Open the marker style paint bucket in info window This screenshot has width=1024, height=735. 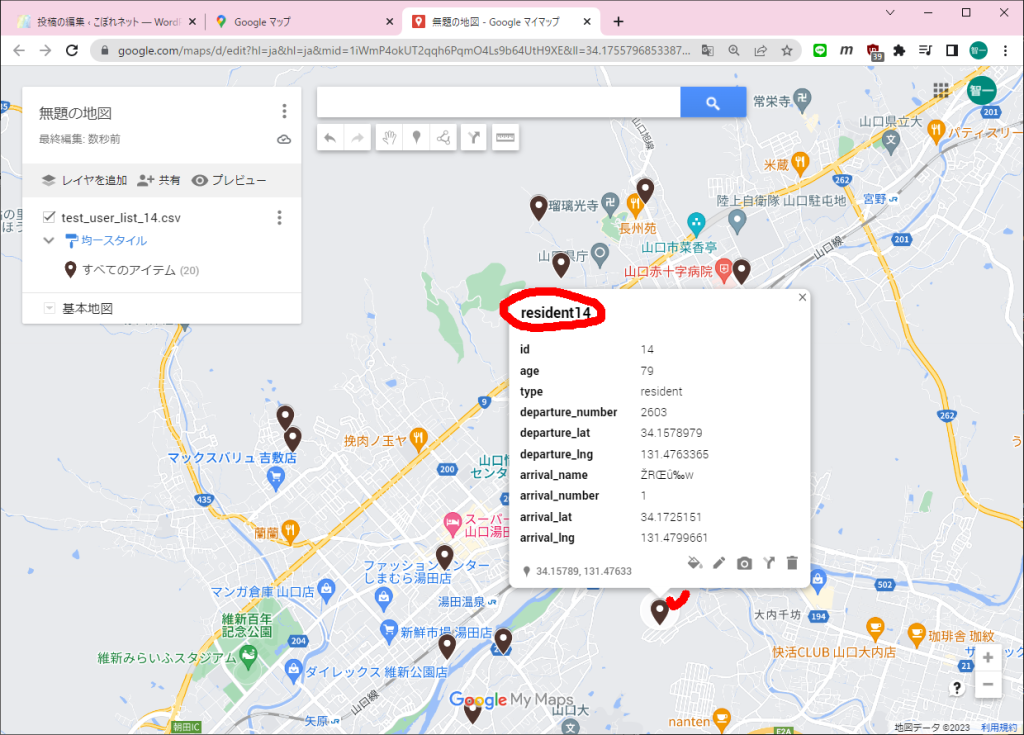(694, 563)
